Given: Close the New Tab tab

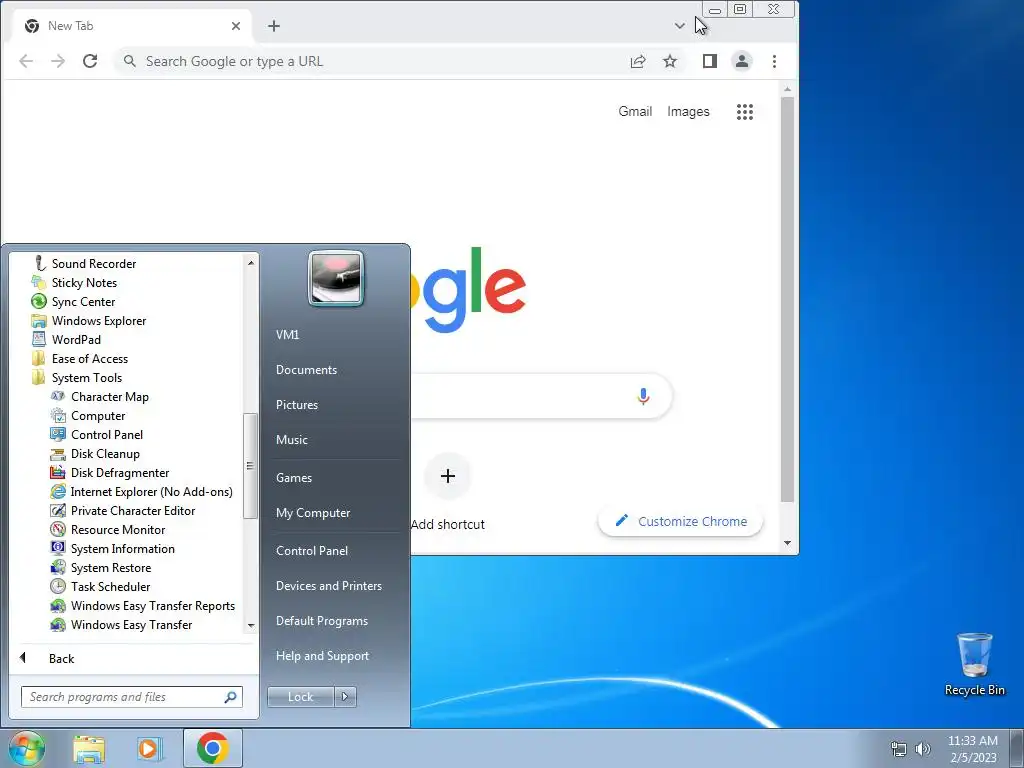Looking at the screenshot, I should (236, 26).
